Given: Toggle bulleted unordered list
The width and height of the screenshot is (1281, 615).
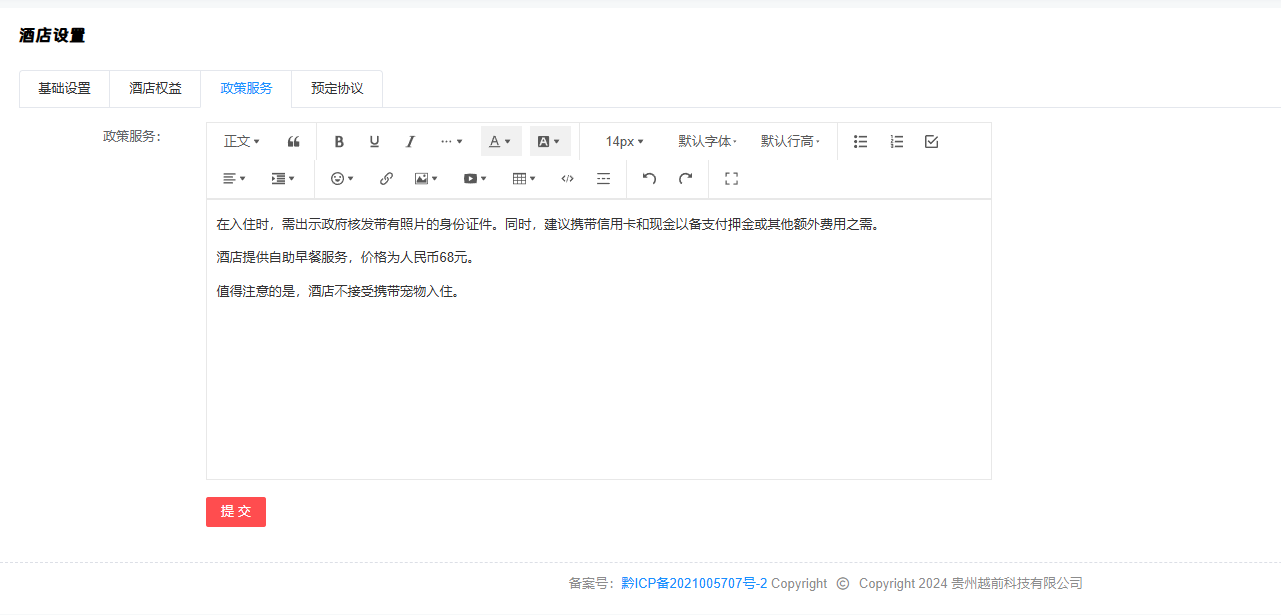Looking at the screenshot, I should pyautogui.click(x=860, y=142).
